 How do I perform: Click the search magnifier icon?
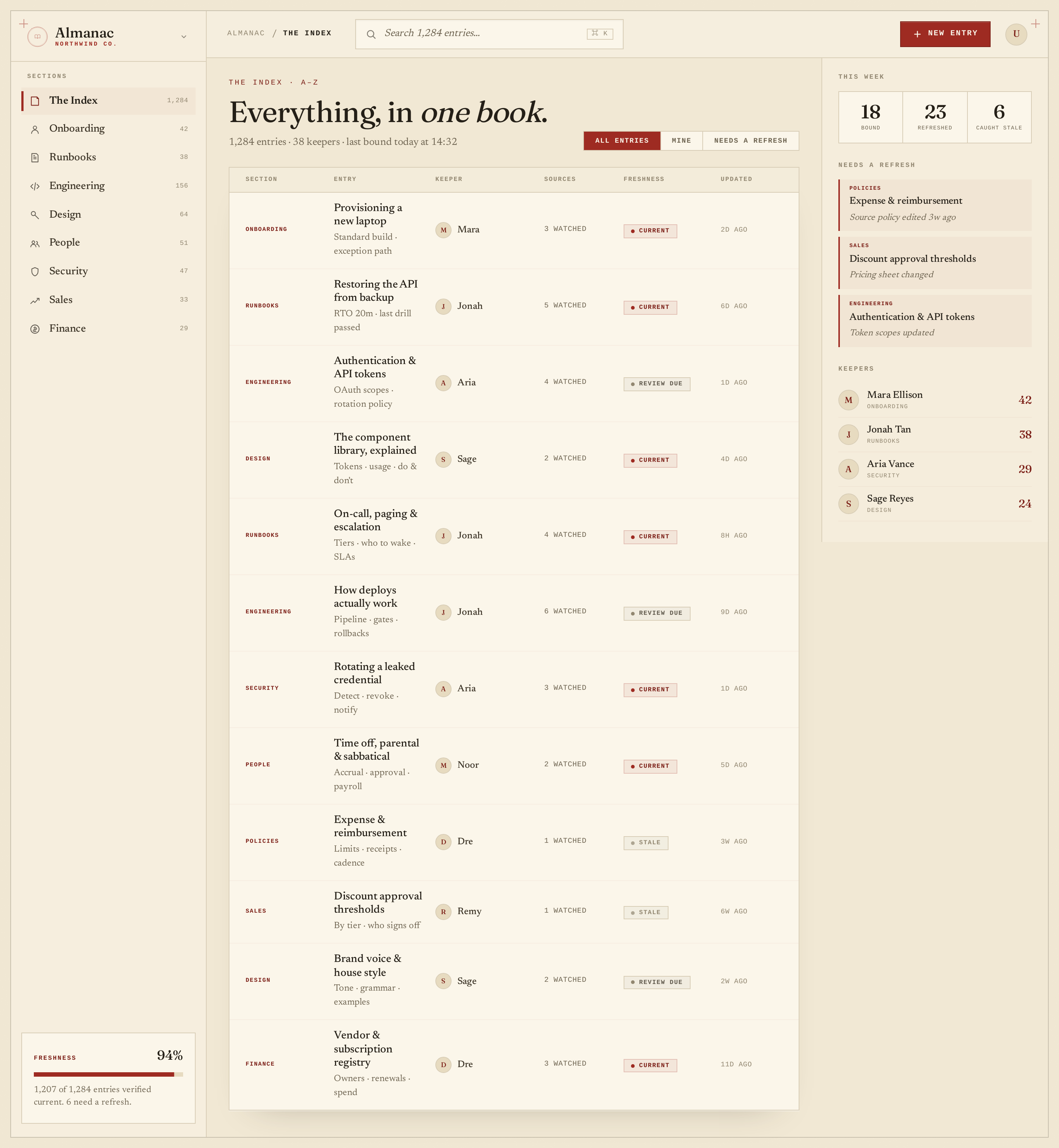[371, 35]
